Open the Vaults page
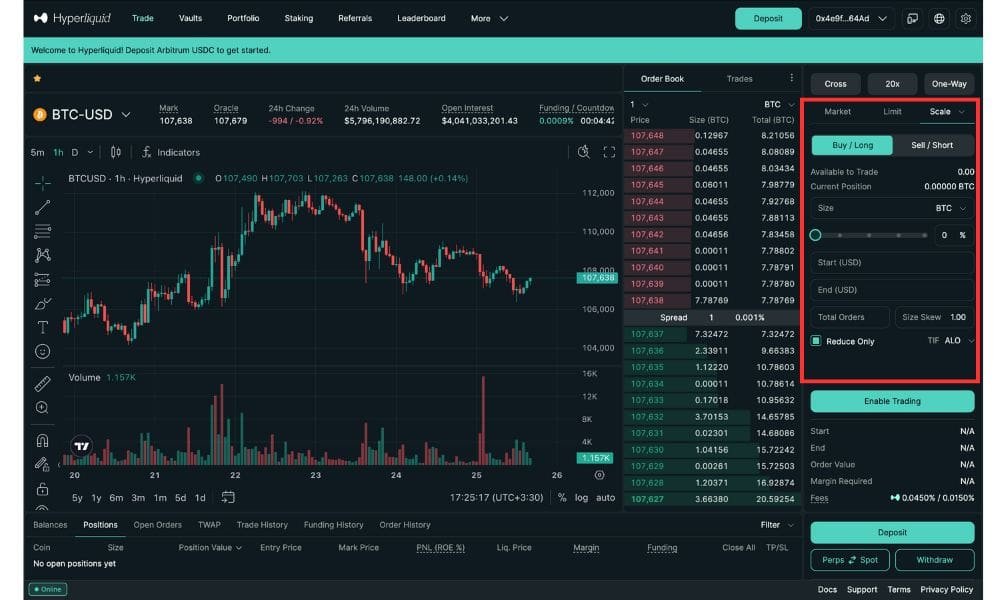 [x=190, y=18]
